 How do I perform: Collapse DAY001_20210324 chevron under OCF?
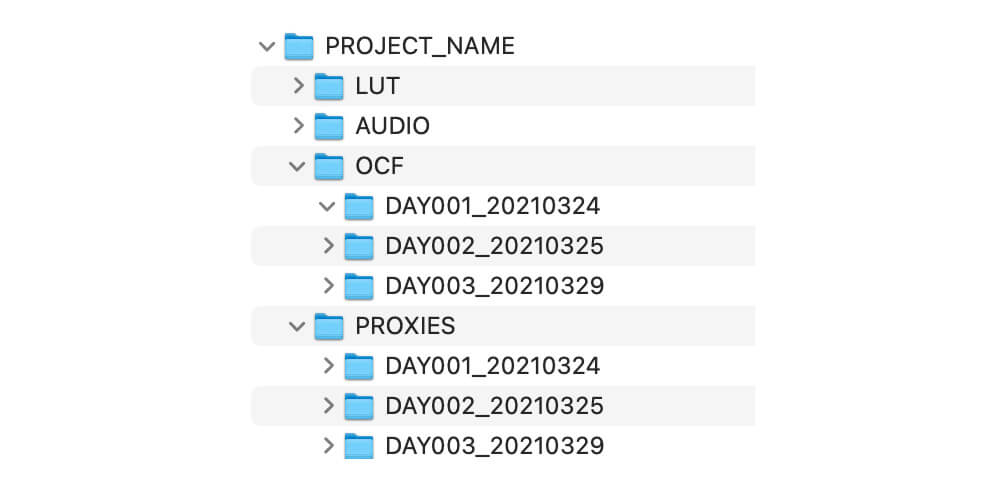click(327, 207)
